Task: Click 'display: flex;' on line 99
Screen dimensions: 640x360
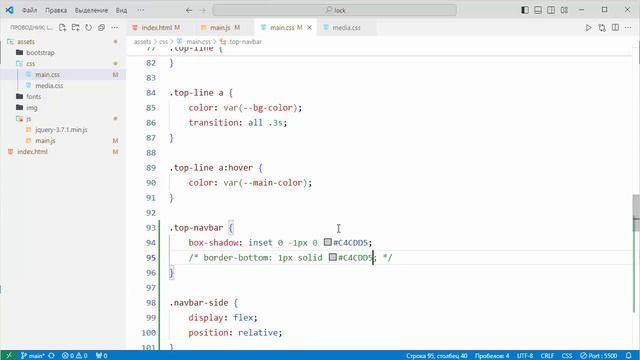Action: pyautogui.click(x=223, y=318)
